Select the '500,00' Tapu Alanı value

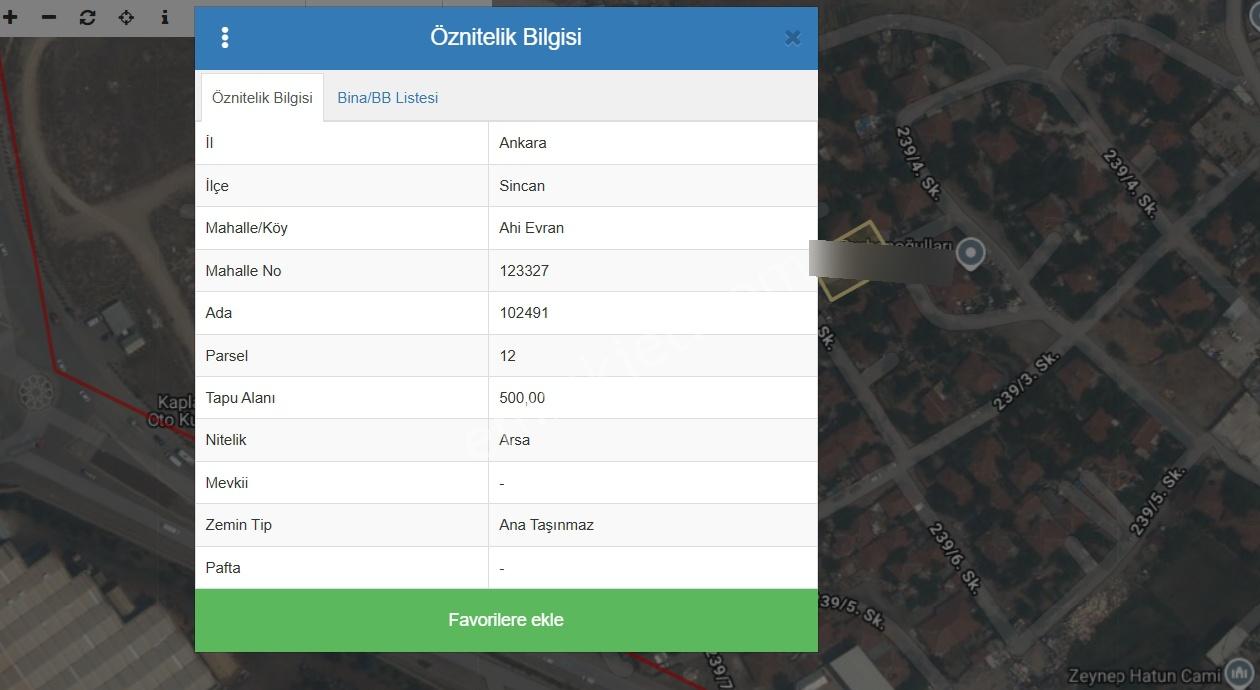(x=522, y=398)
